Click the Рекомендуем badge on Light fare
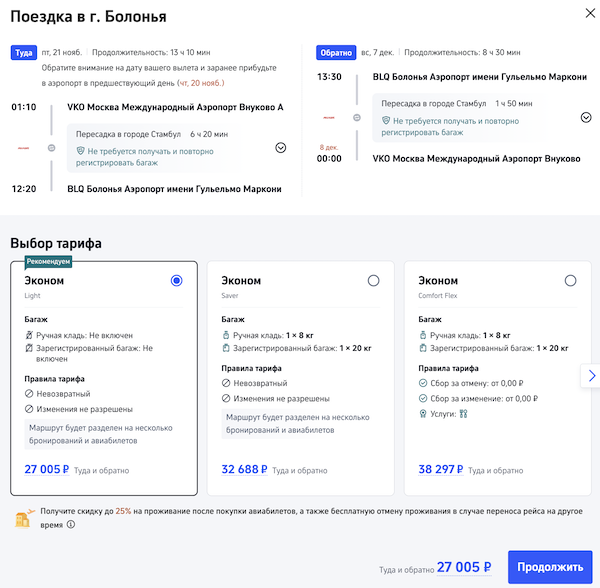This screenshot has width=600, height=588. (x=50, y=262)
